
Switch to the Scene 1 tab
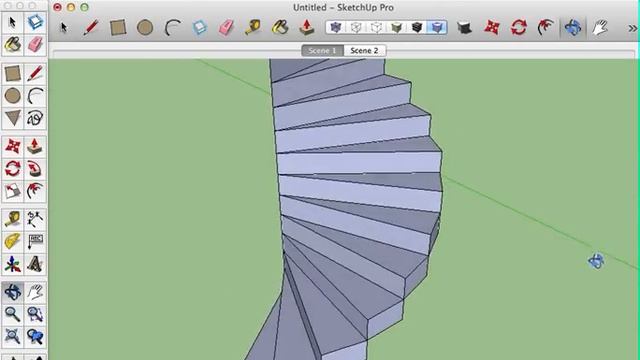point(322,51)
